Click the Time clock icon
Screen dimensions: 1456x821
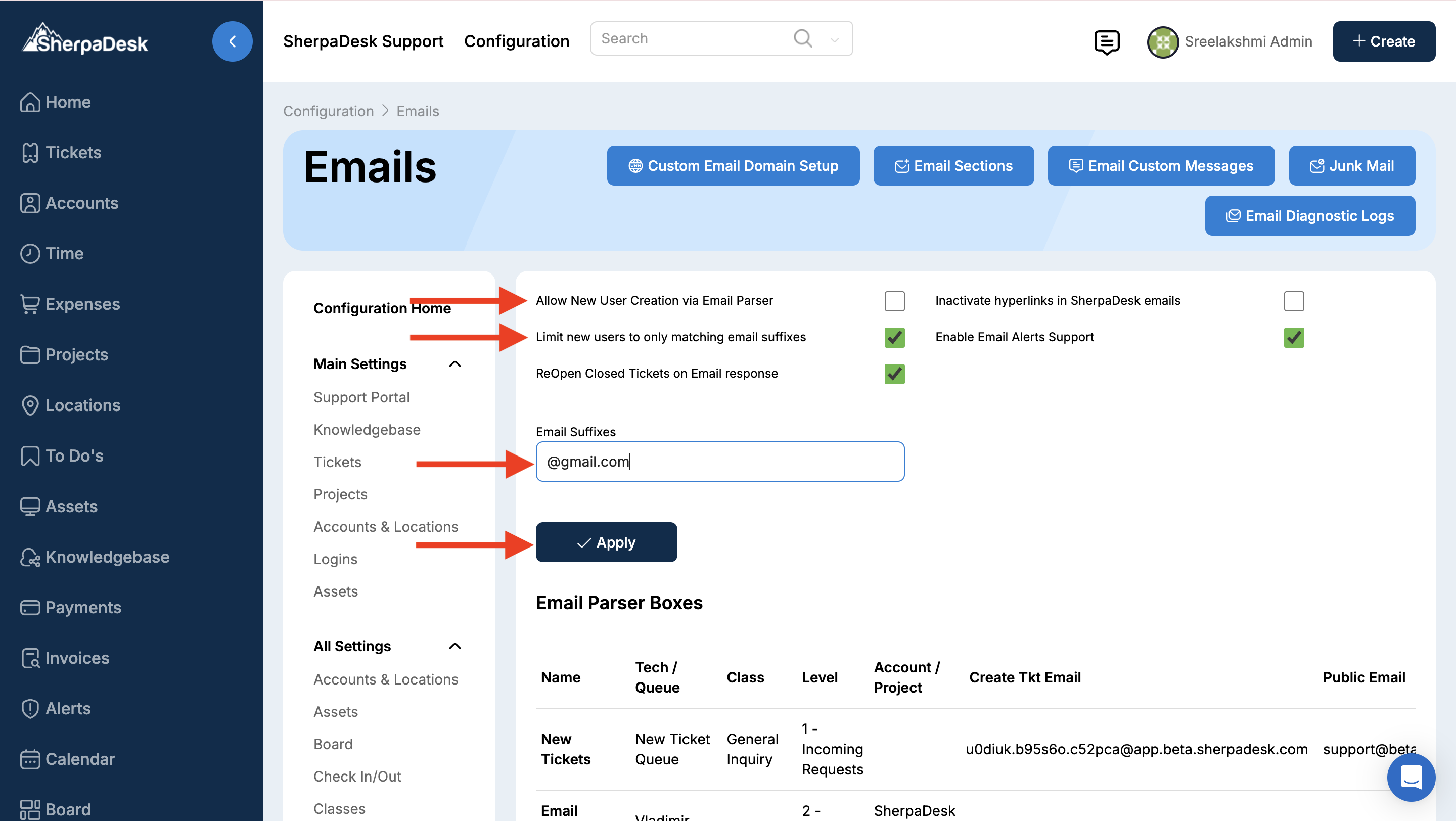click(x=30, y=254)
